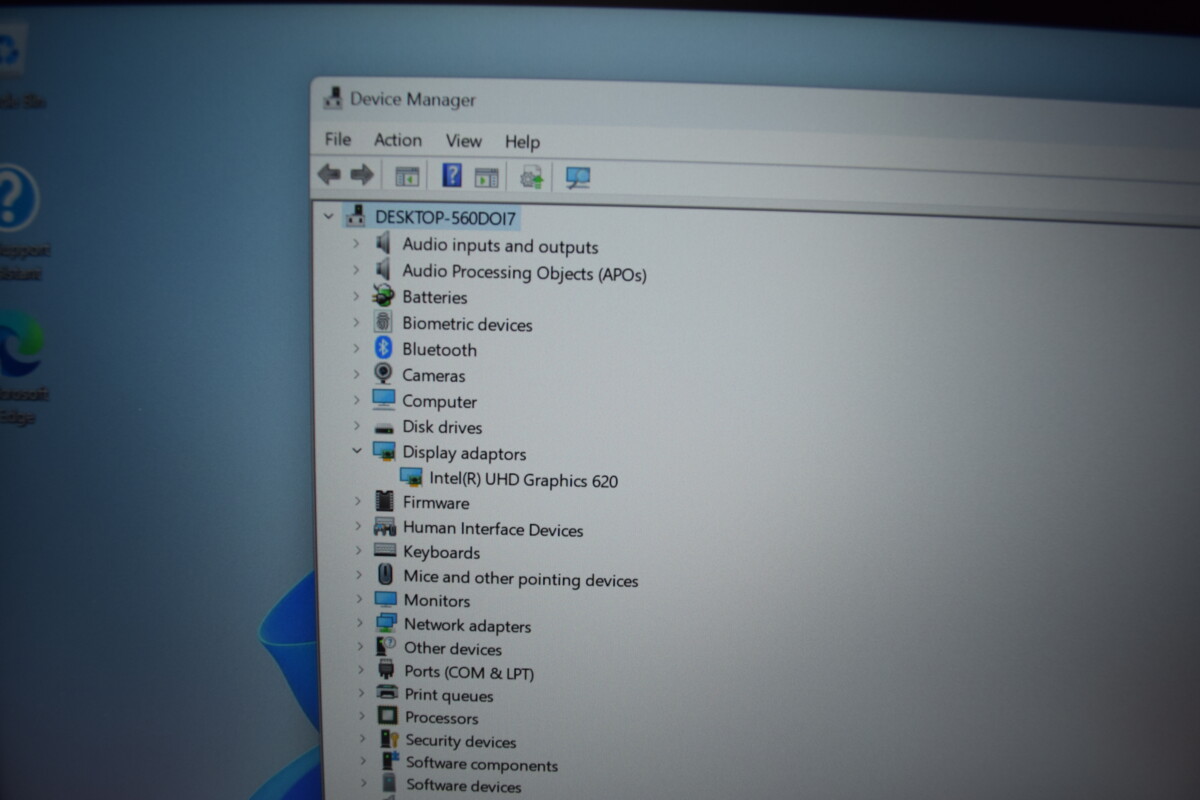Click the question-mark support desktop shortcut

point(16,198)
